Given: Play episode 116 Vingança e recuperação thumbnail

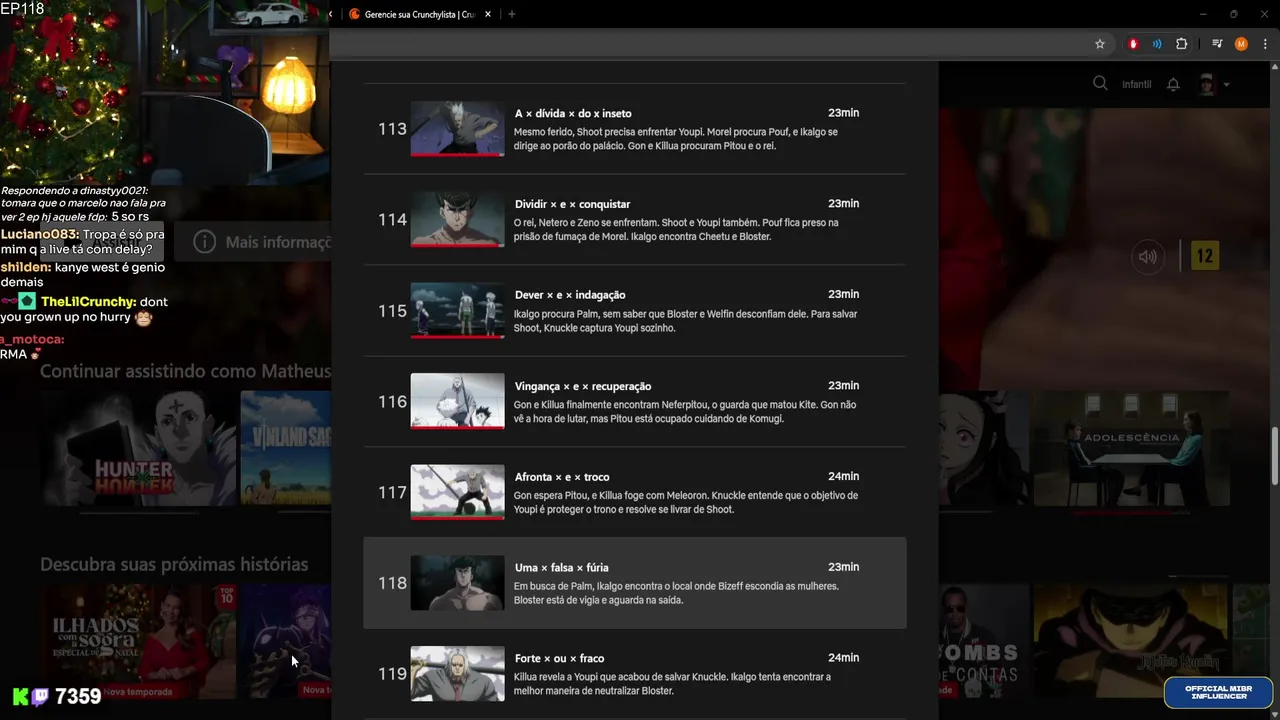Looking at the screenshot, I should click(457, 402).
